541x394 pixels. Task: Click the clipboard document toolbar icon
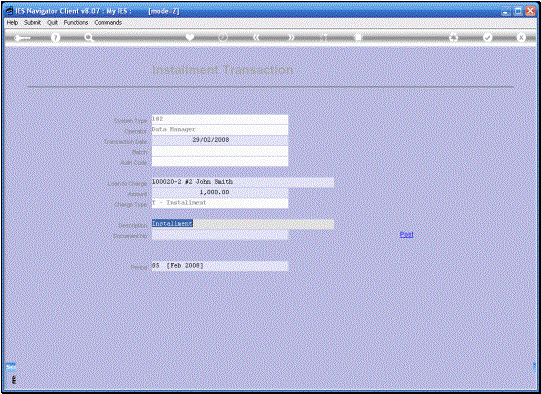point(358,37)
